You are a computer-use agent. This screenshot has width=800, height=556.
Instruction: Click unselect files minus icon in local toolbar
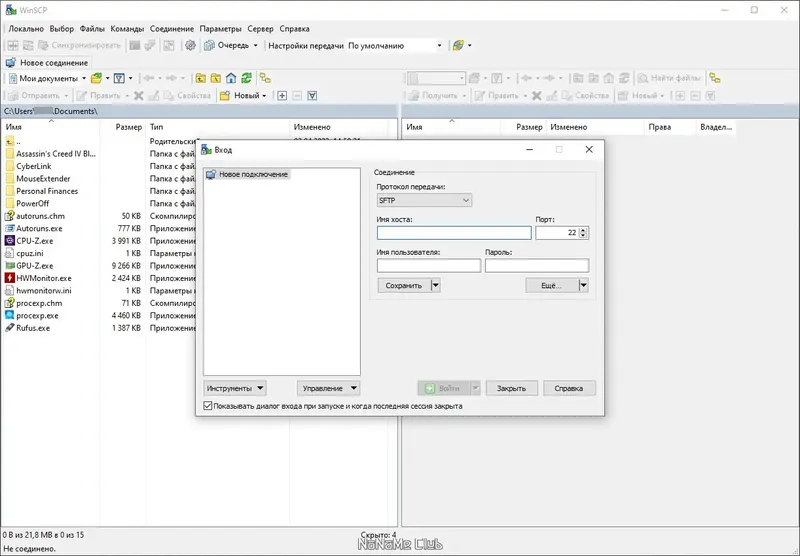coord(297,96)
